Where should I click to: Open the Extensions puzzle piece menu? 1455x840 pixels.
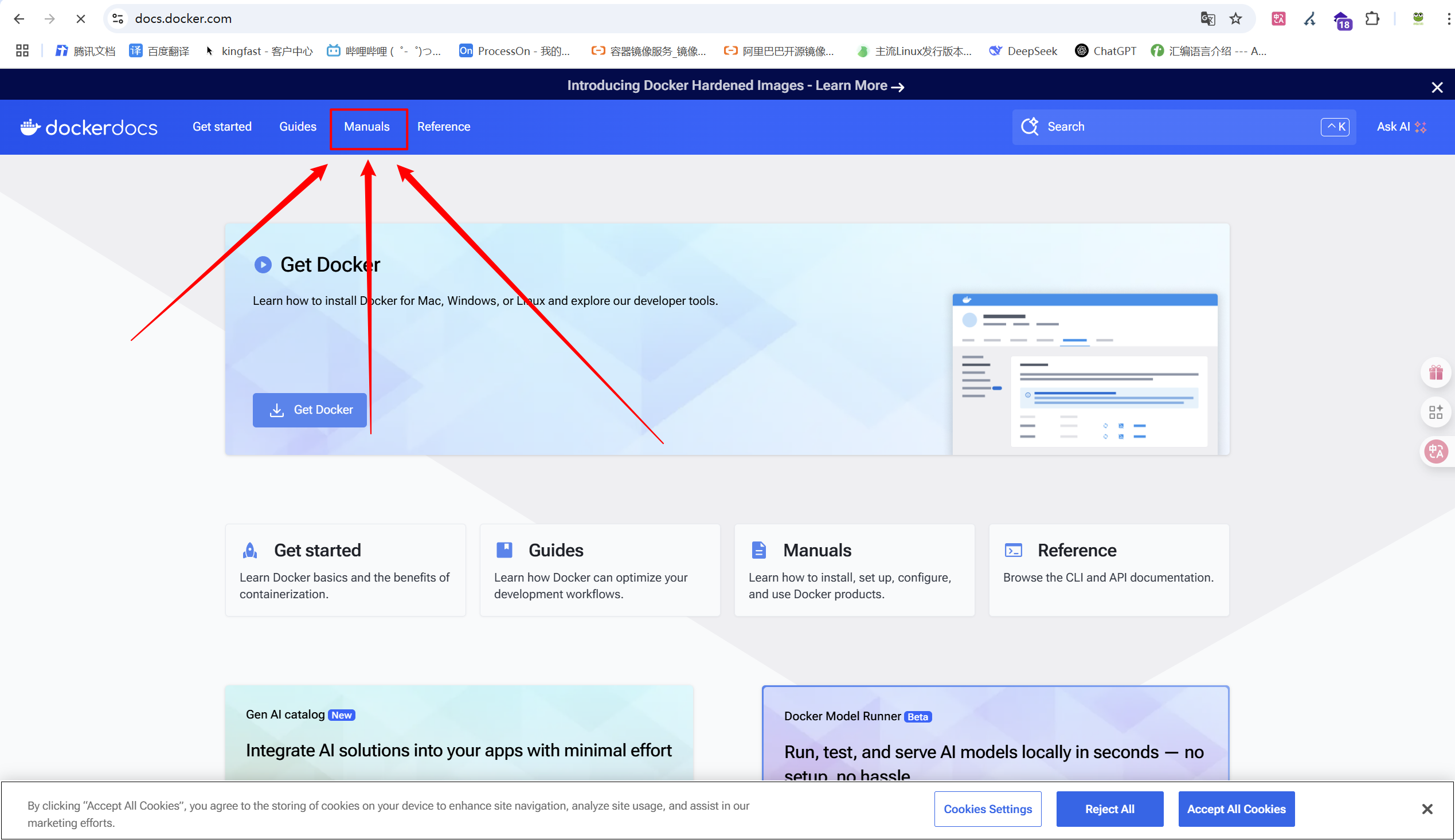(x=1372, y=19)
